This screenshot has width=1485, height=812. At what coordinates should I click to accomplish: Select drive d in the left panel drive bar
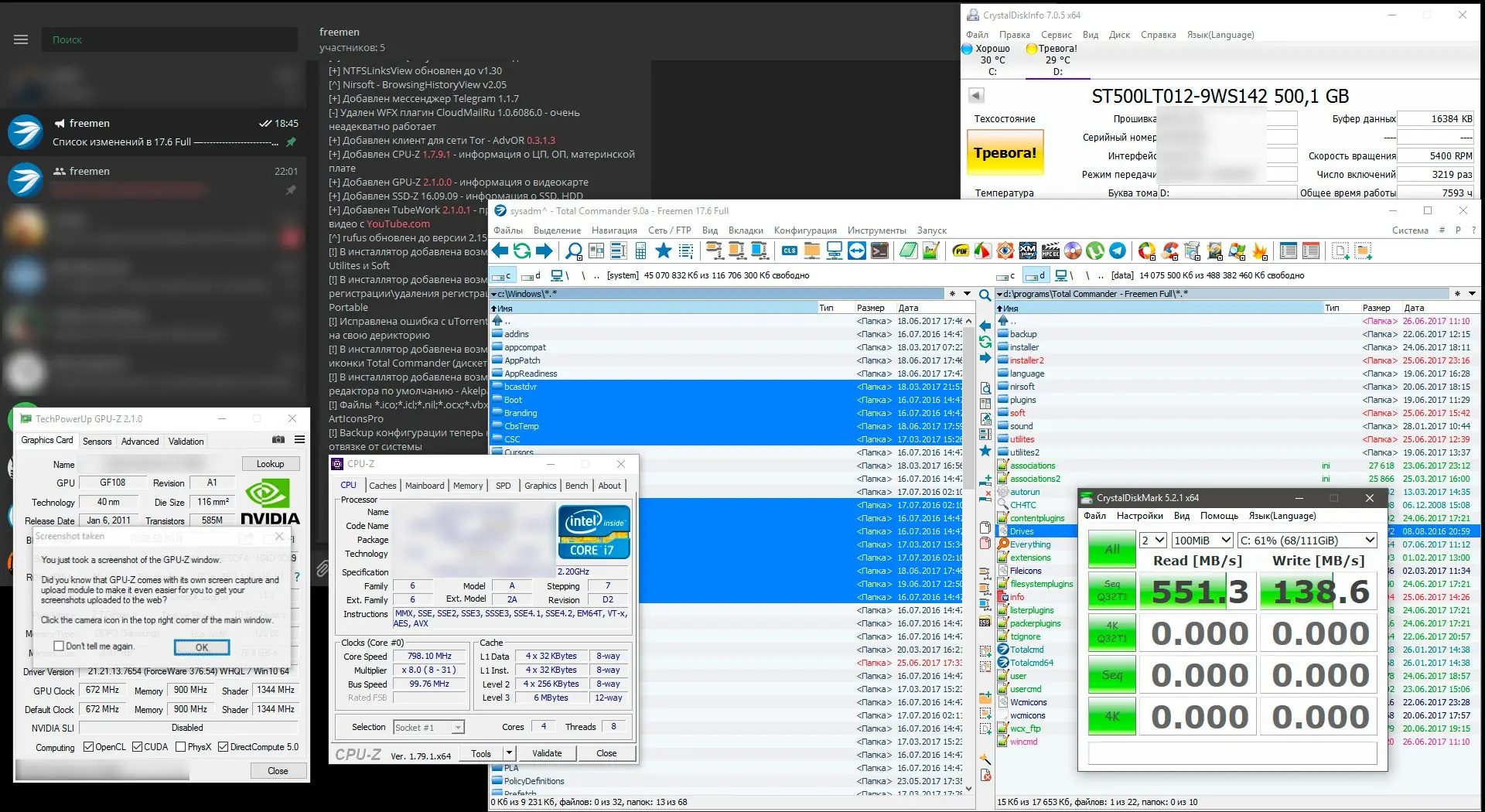pyautogui.click(x=531, y=275)
